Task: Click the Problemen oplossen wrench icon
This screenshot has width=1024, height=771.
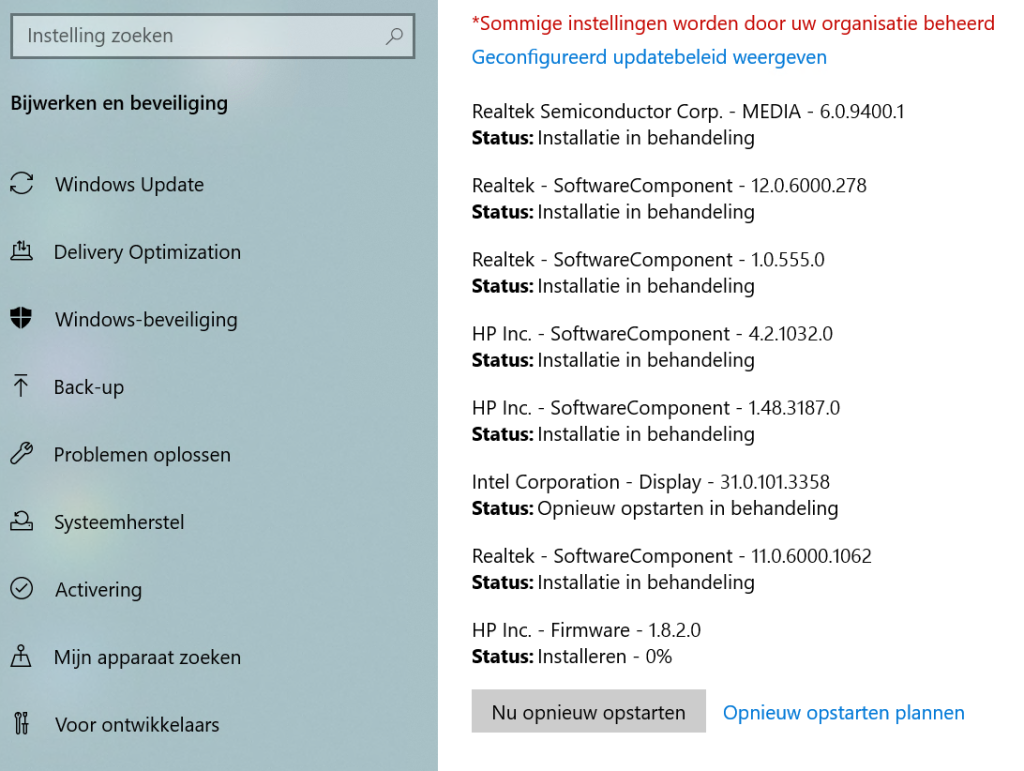Action: click(x=22, y=454)
